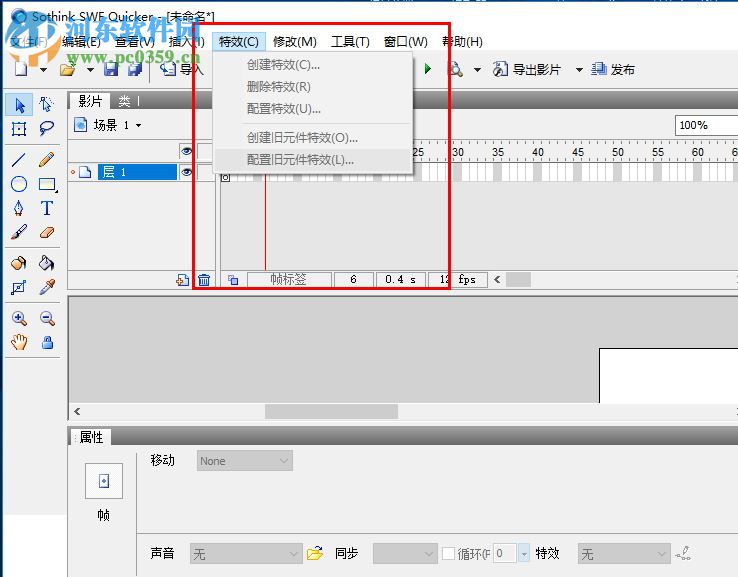Select the Pen tool

point(19,208)
